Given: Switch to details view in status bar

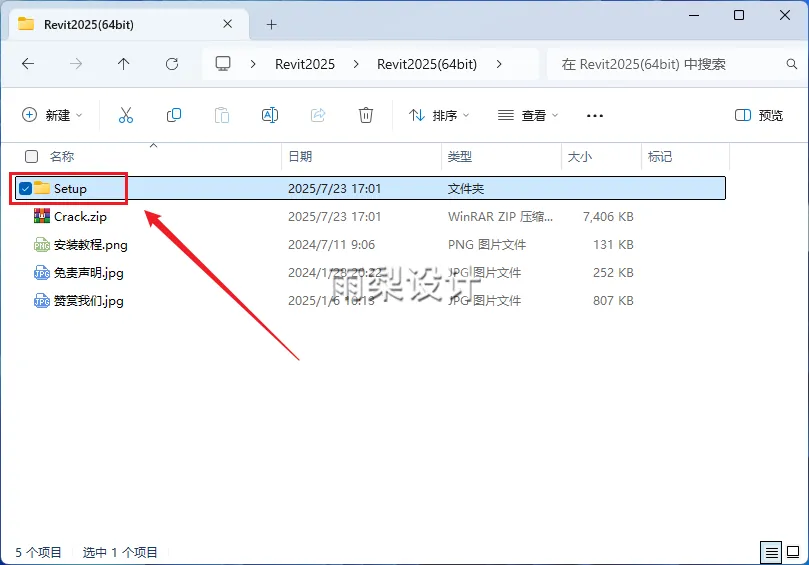Looking at the screenshot, I should (x=771, y=553).
